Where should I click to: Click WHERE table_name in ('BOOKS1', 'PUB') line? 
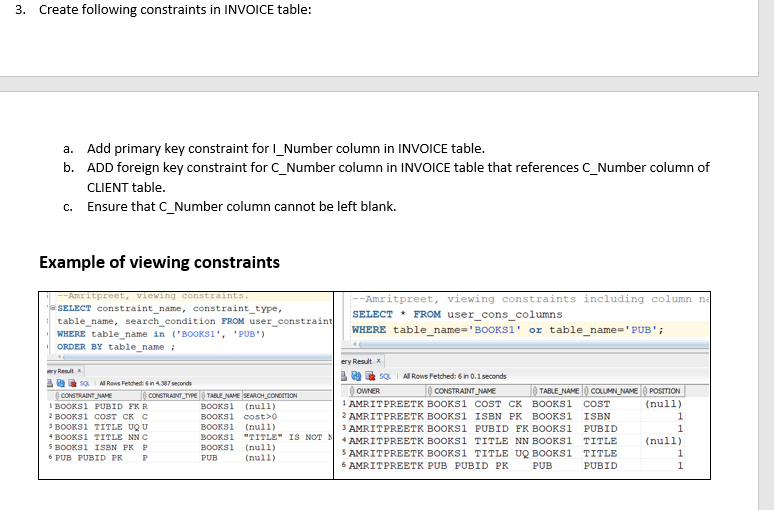[x=161, y=334]
